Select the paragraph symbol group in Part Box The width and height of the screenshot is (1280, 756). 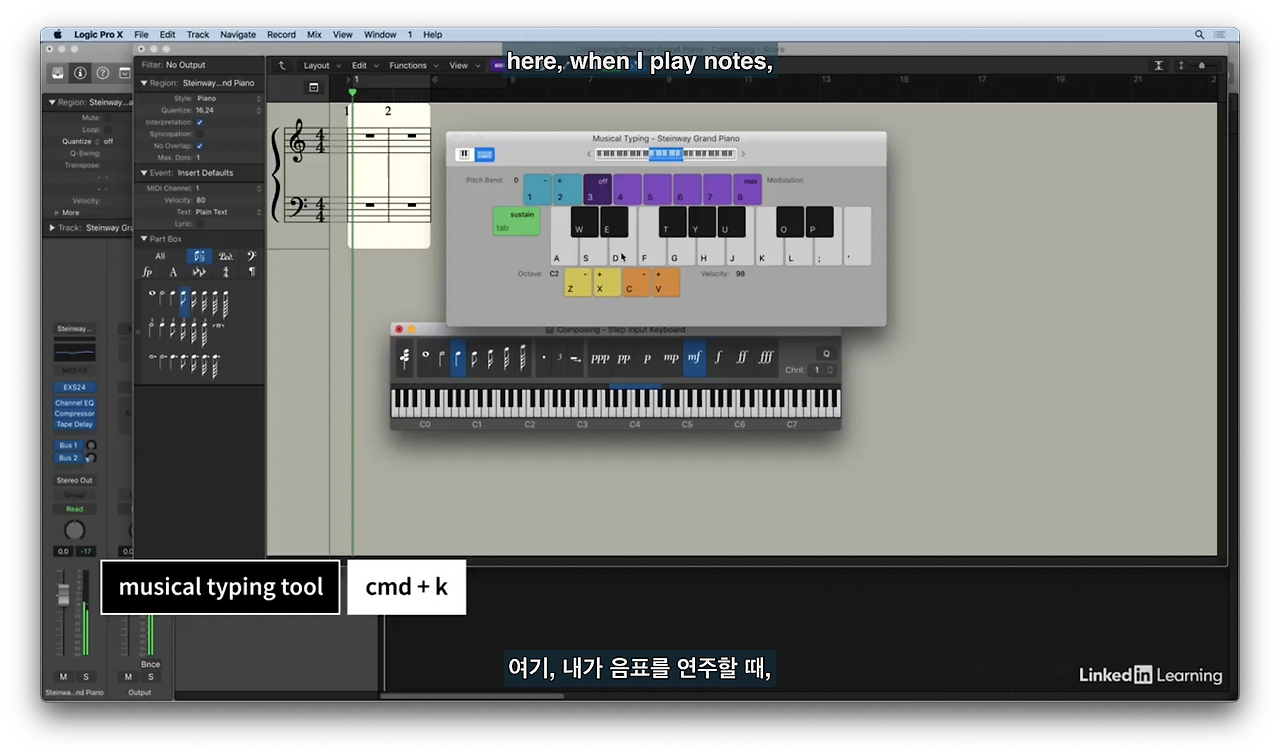tap(251, 272)
